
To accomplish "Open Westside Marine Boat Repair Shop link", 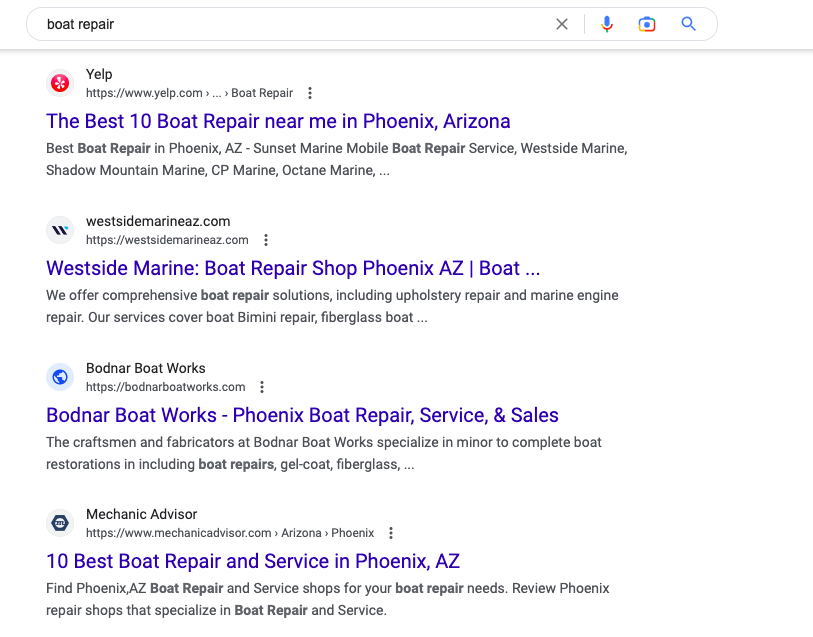I will coord(293,268).
